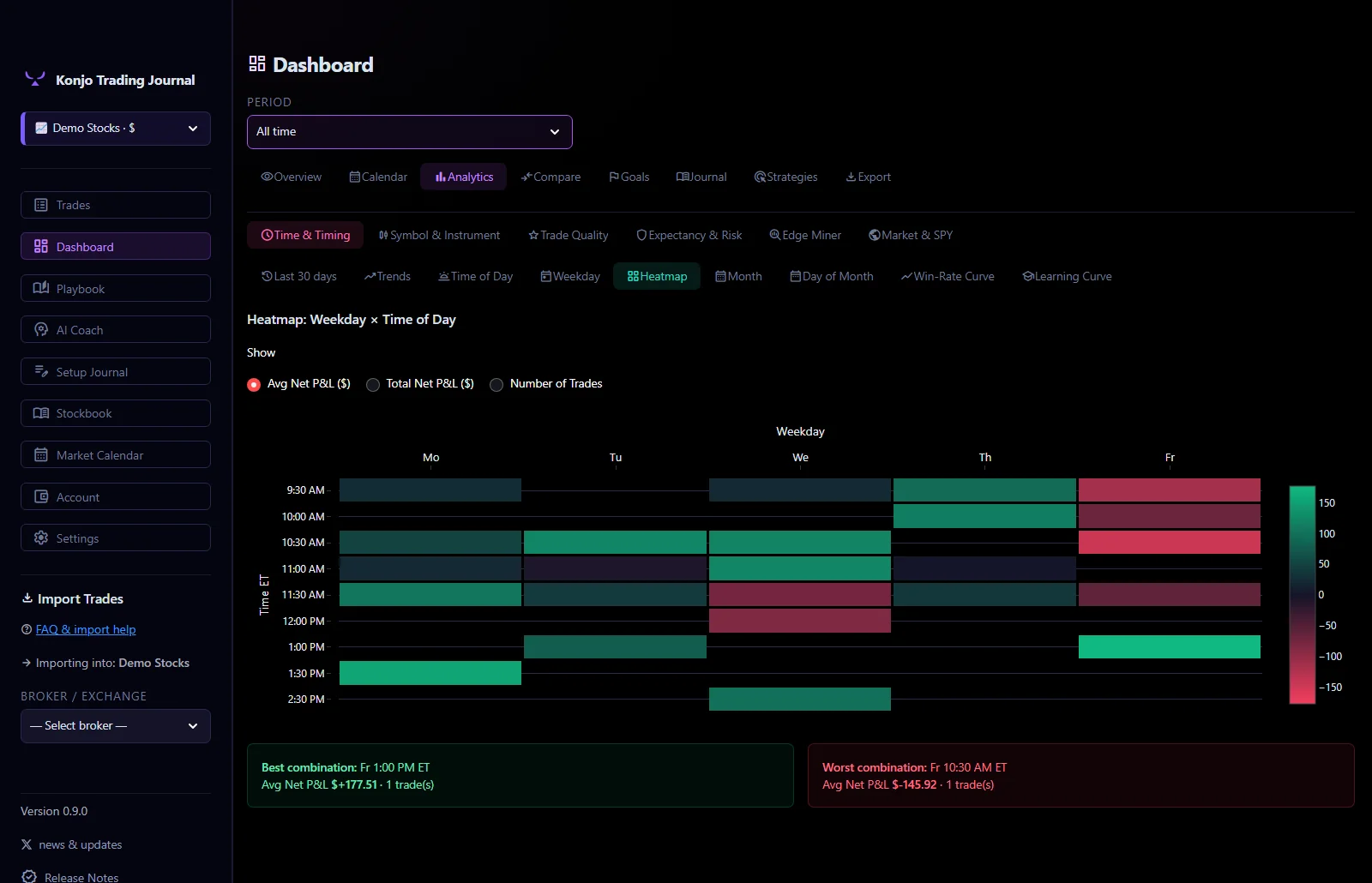Click the Account wallet icon

(41, 497)
